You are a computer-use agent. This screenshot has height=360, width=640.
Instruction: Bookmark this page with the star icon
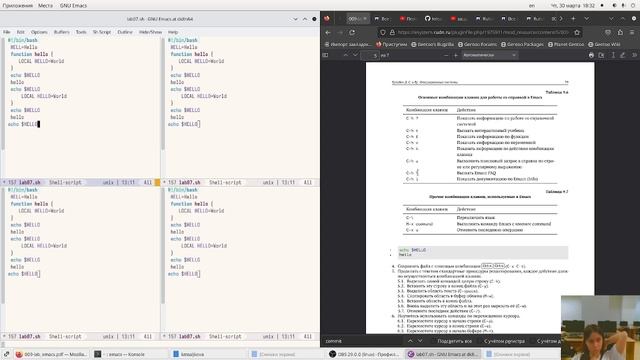coord(577,32)
